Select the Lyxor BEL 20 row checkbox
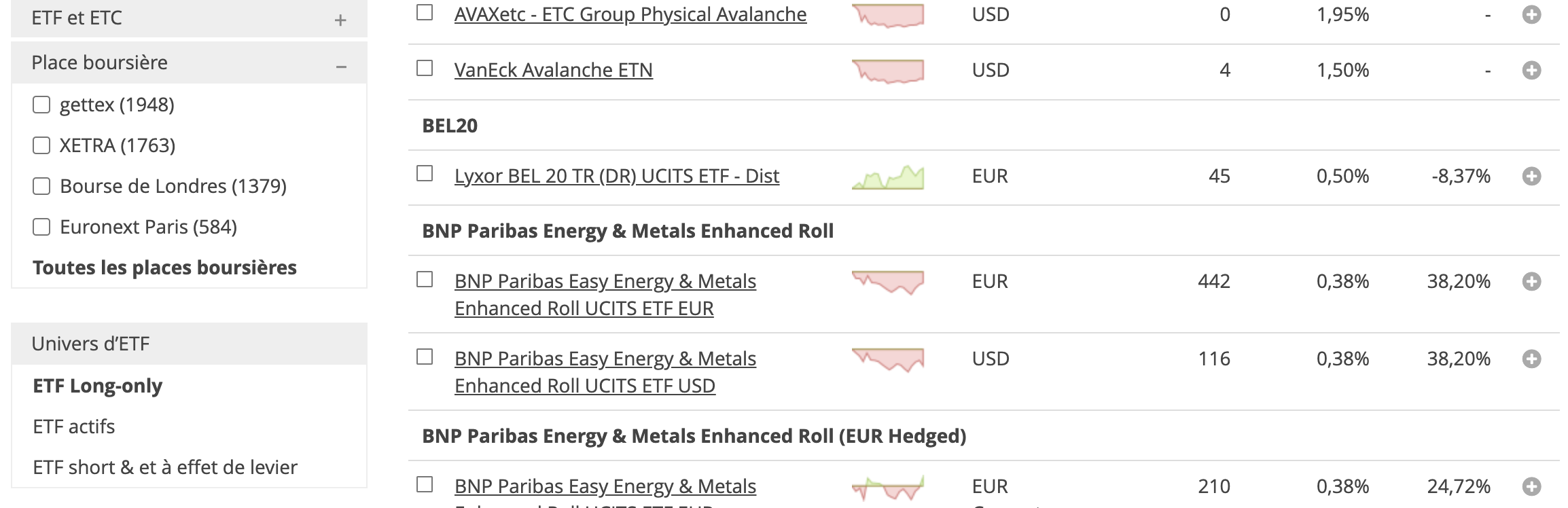 tap(425, 174)
